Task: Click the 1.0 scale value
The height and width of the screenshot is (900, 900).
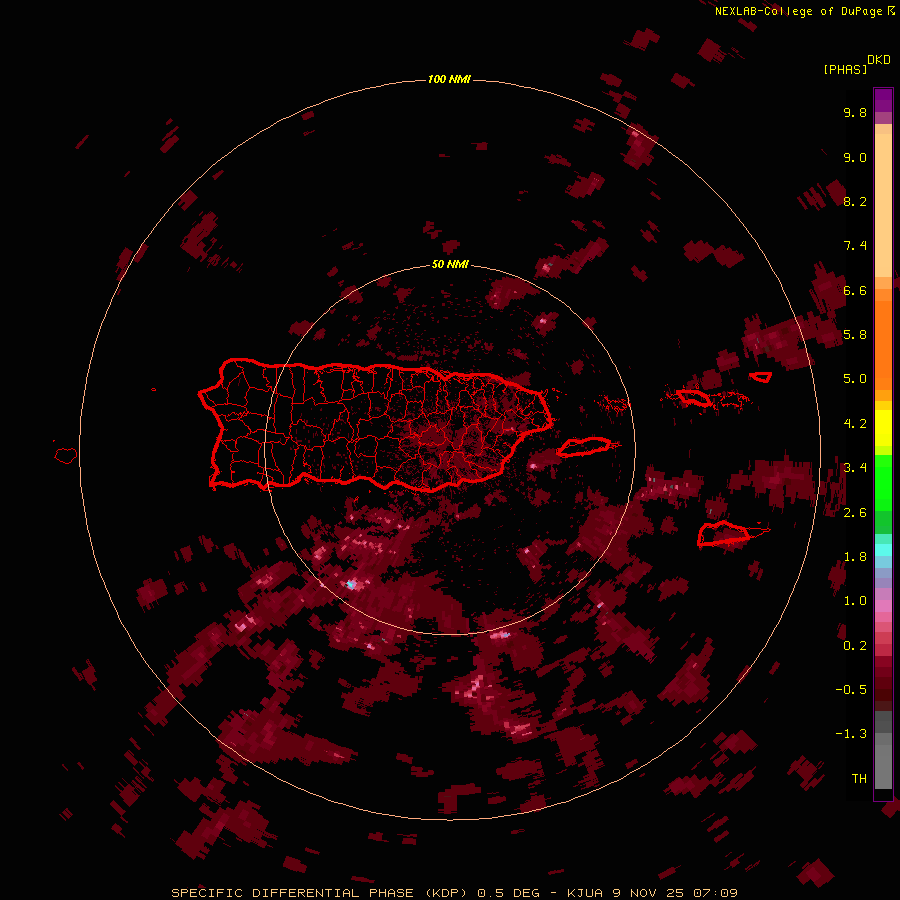Action: (x=855, y=601)
